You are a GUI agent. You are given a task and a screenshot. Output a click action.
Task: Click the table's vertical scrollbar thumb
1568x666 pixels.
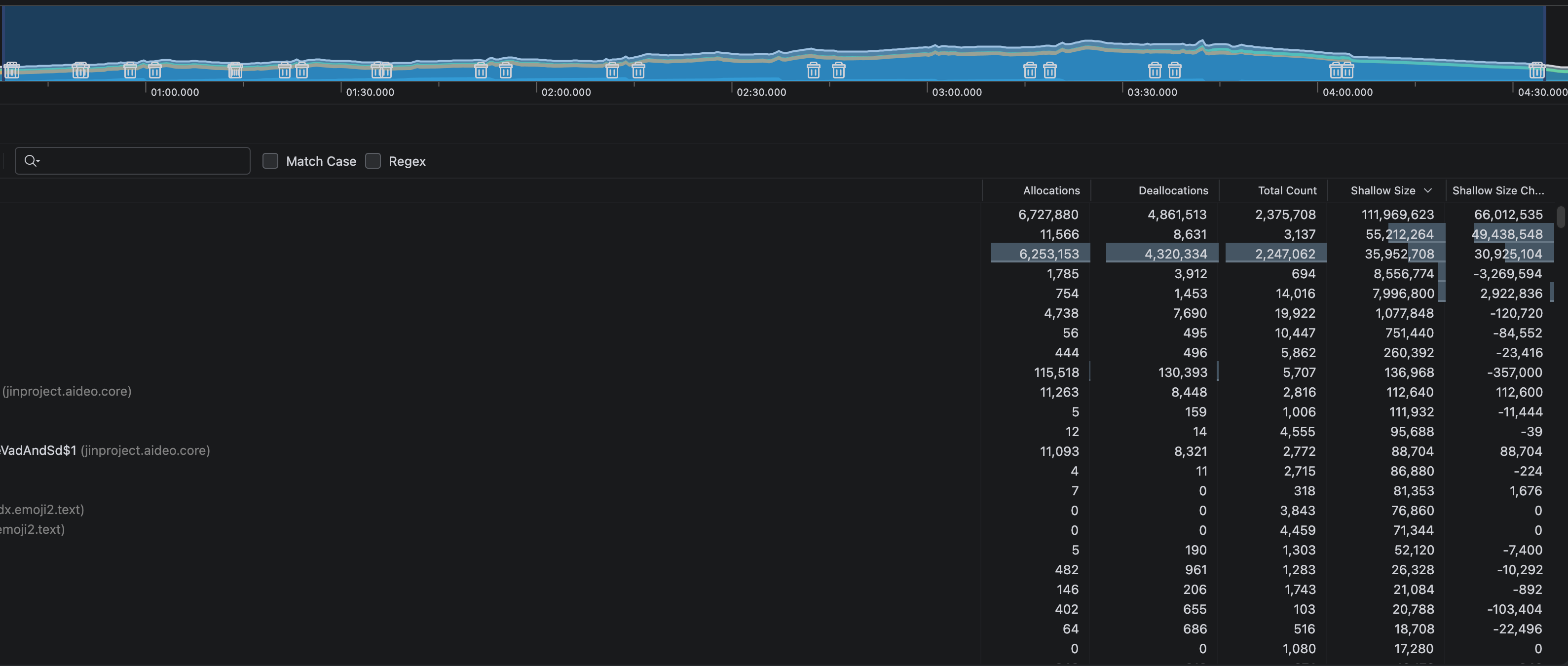[1560, 217]
